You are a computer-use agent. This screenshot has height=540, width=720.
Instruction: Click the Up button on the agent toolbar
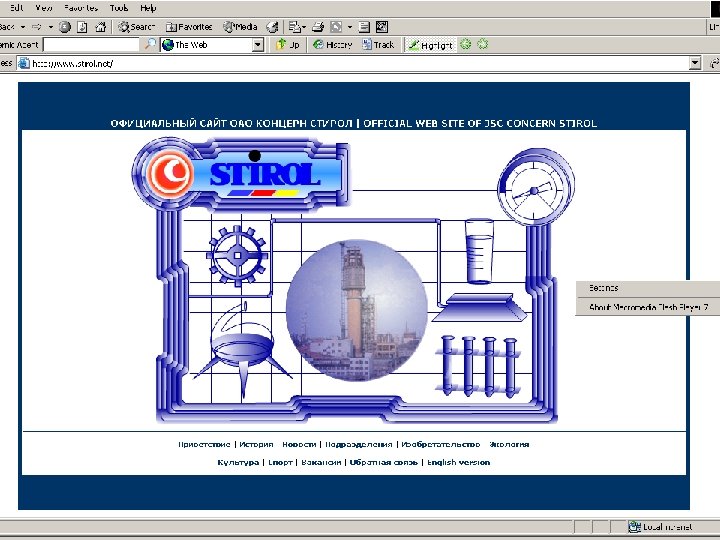pyautogui.click(x=287, y=45)
